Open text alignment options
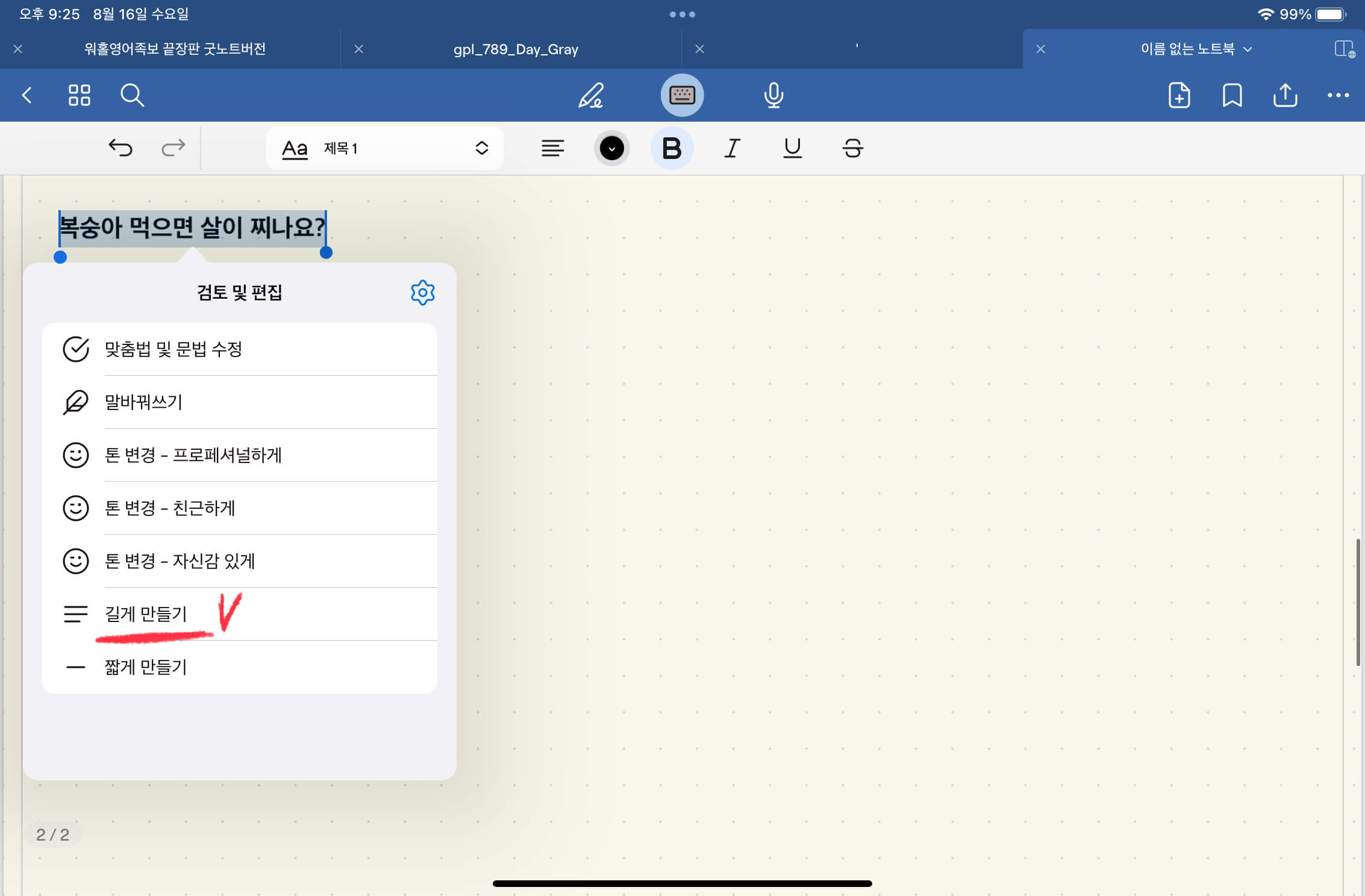 pos(552,148)
